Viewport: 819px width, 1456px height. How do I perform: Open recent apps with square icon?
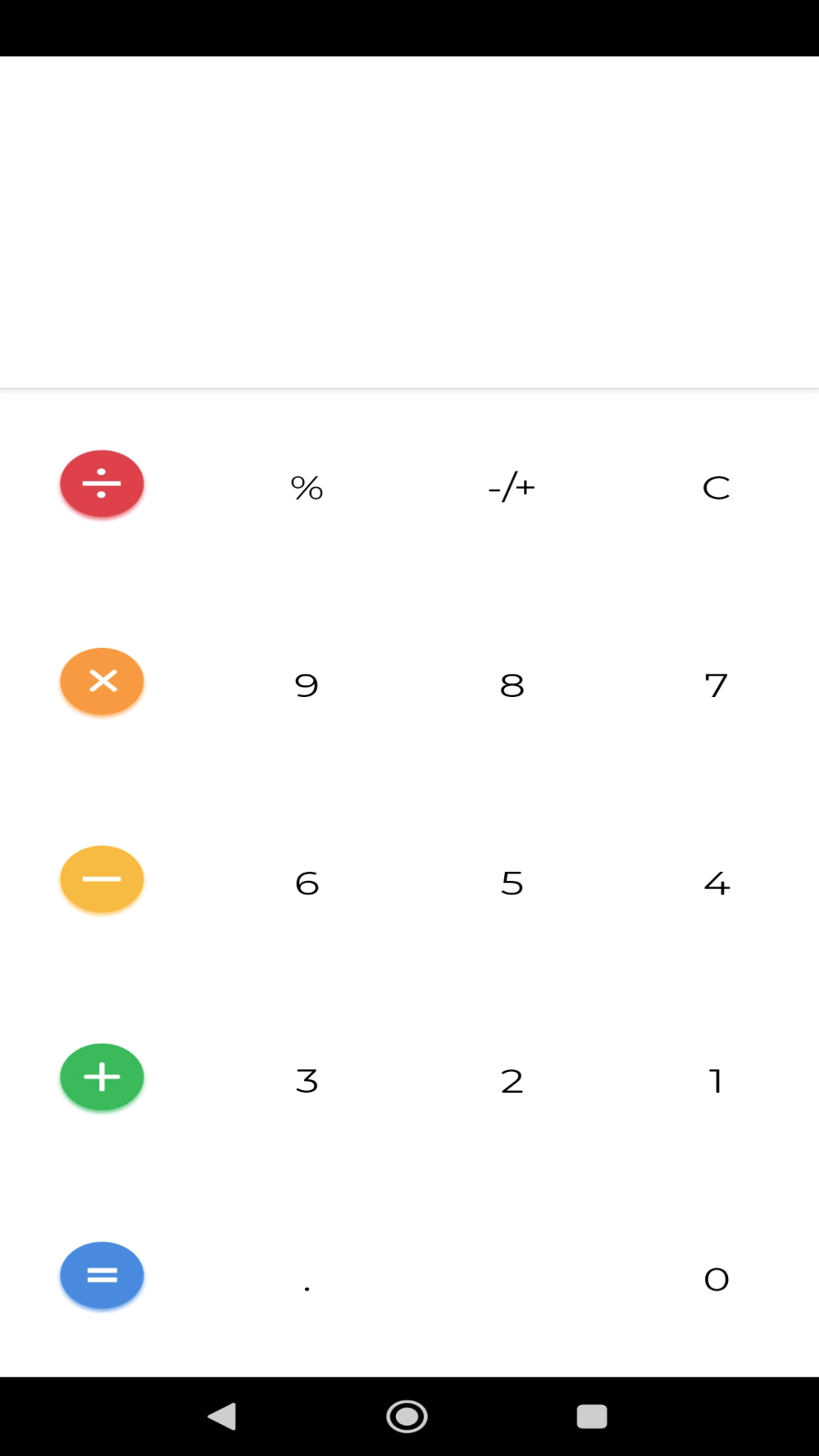tap(591, 1416)
